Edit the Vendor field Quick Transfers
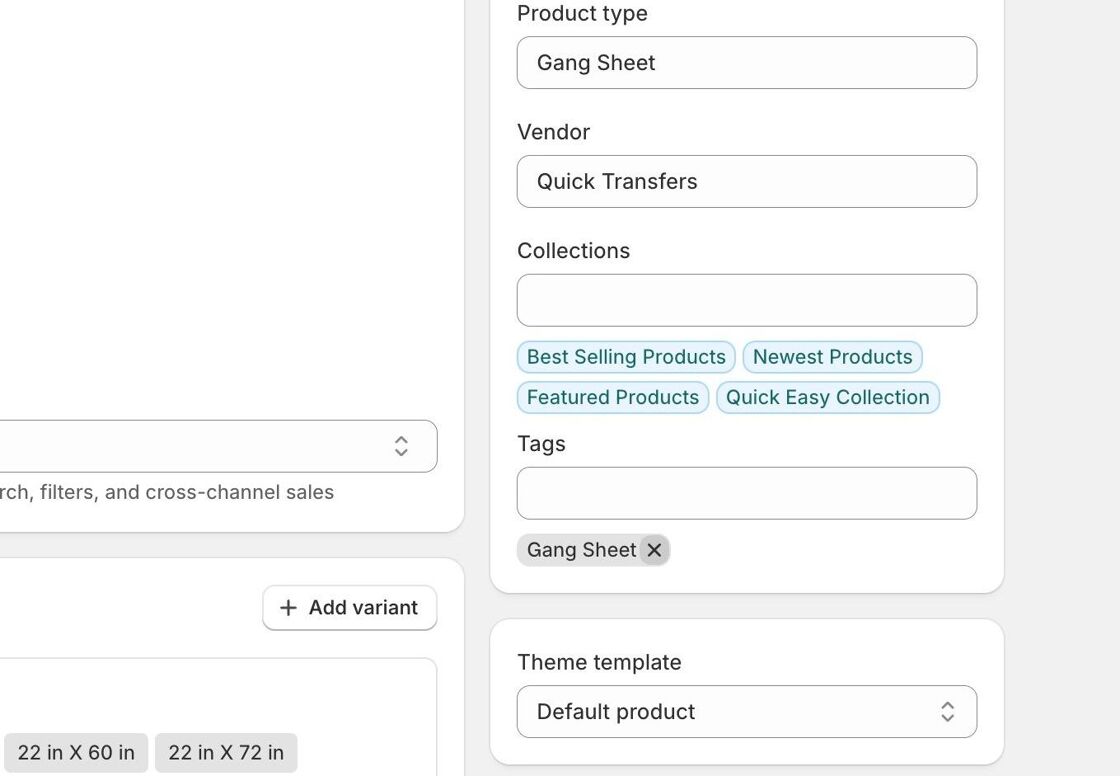Screen dimensions: 1120x776 point(747,181)
